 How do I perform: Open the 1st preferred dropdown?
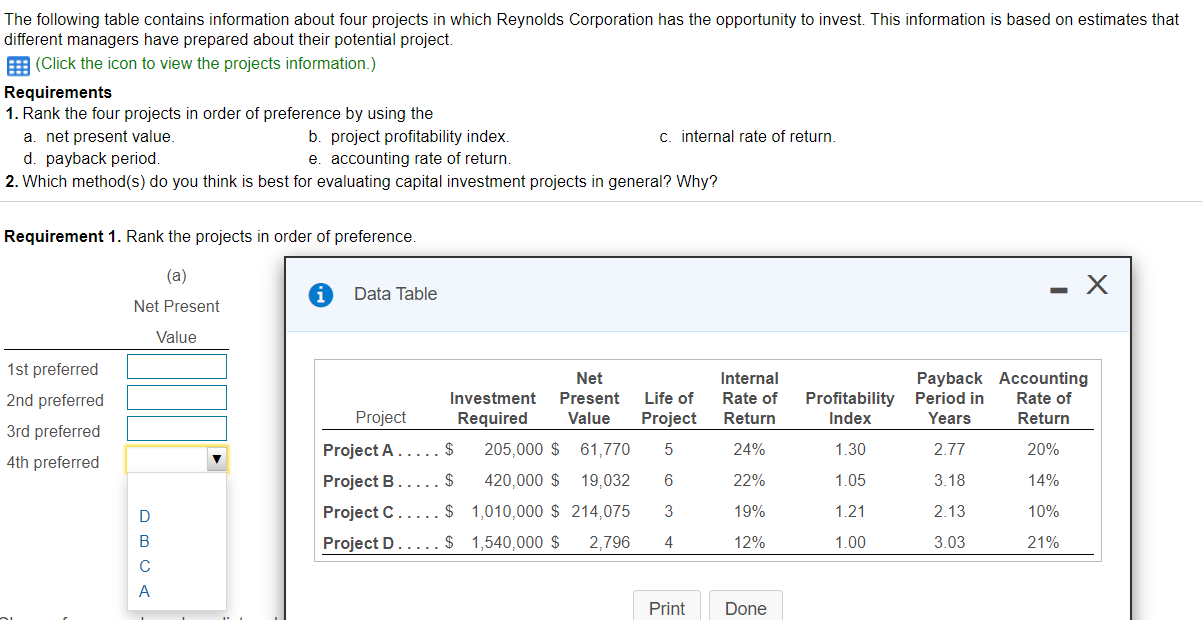(x=177, y=367)
